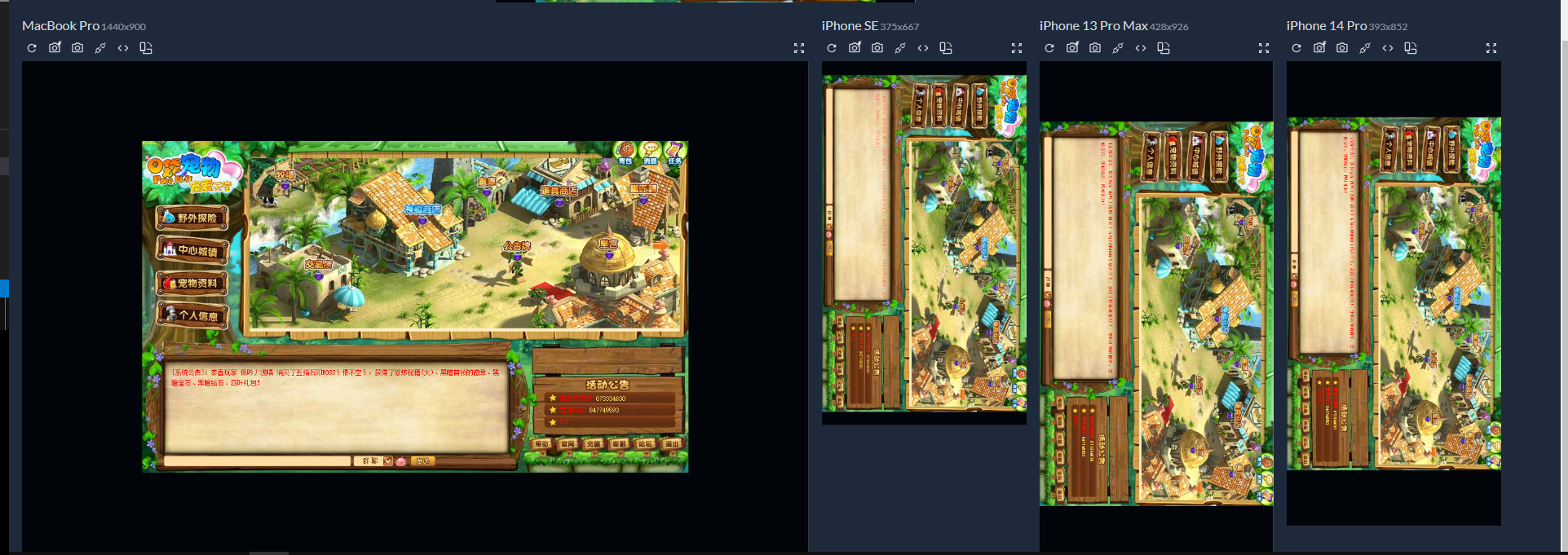Toggle event mirroring for MacBook Pro

pyautogui.click(x=100, y=48)
